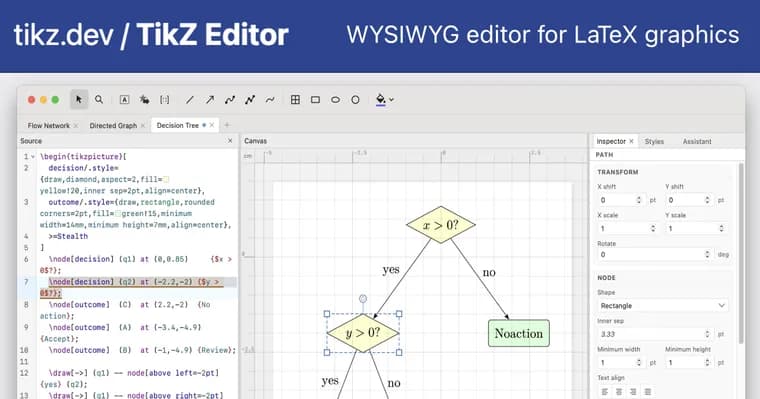Select the text node tool
The height and width of the screenshot is (399, 760).
point(125,99)
